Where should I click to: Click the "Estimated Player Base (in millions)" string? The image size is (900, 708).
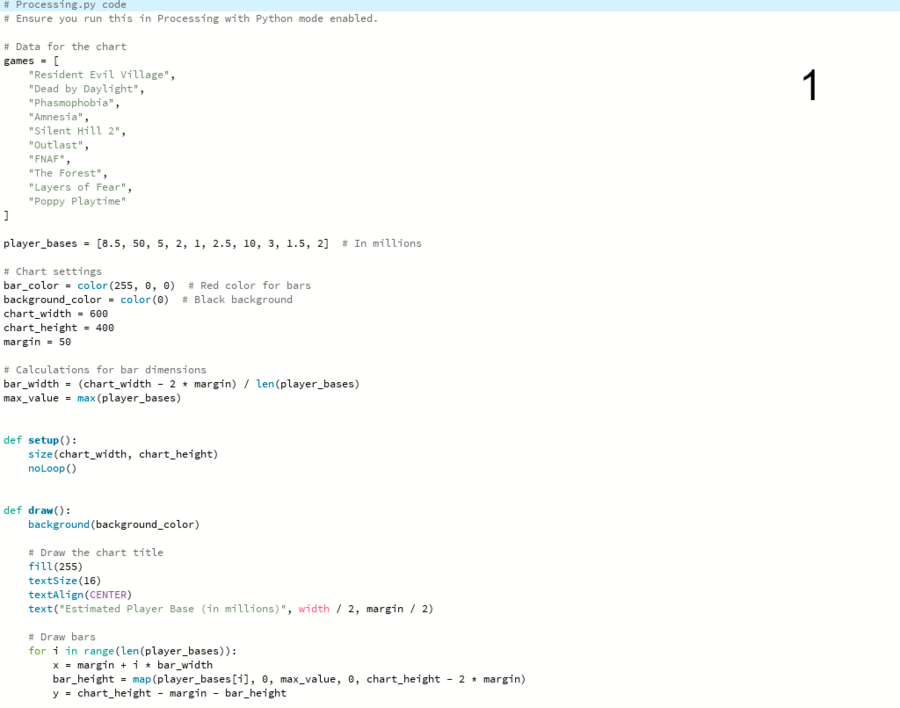click(x=172, y=609)
